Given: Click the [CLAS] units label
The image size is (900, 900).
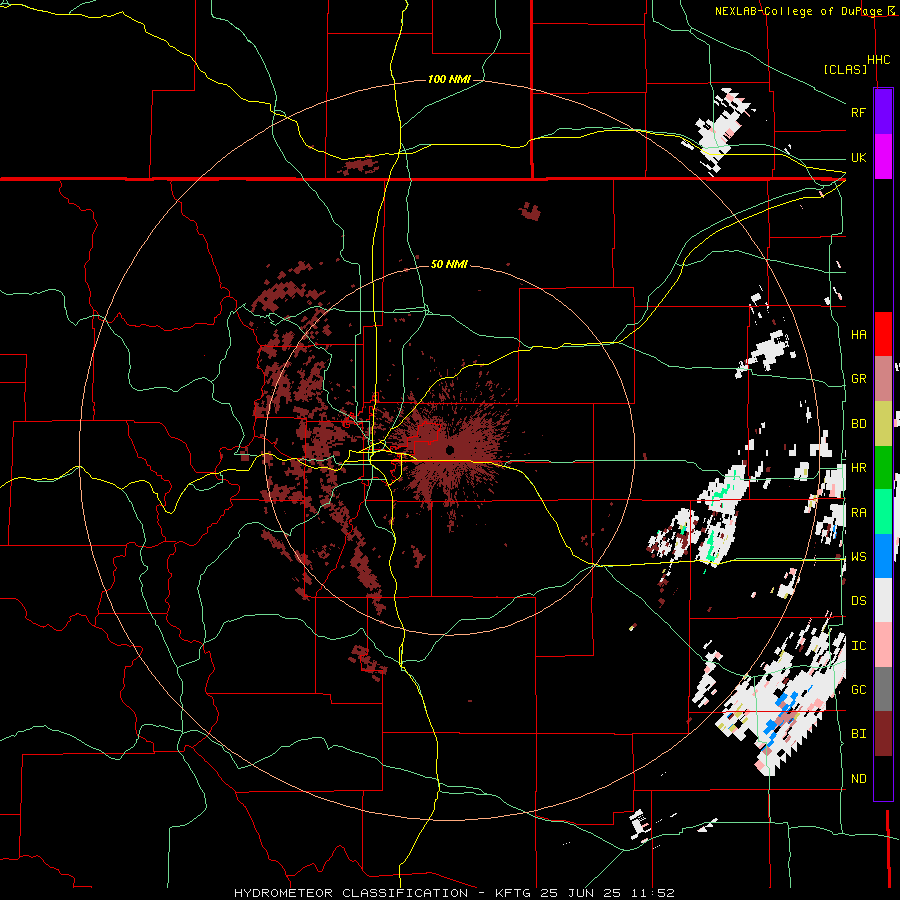Looking at the screenshot, I should pyautogui.click(x=845, y=69).
